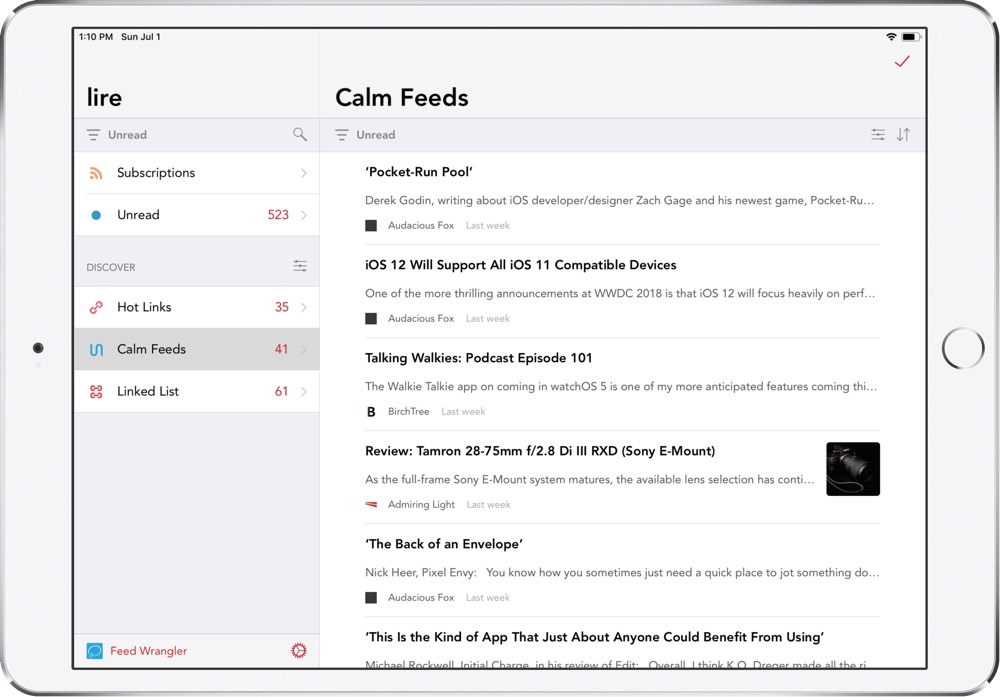1000x697 pixels.
Task: Click the Tamron lens camera thumbnail
Action: (x=853, y=469)
